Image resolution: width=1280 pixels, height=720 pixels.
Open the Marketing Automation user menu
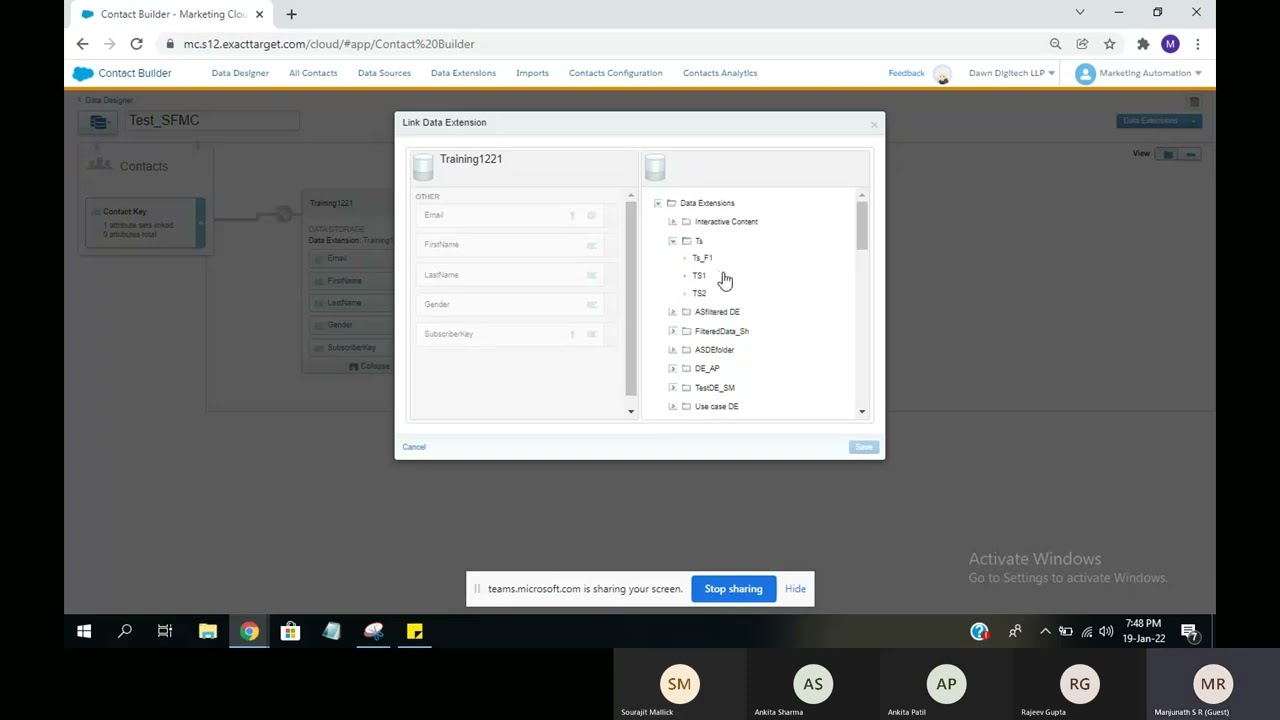(x=1139, y=73)
